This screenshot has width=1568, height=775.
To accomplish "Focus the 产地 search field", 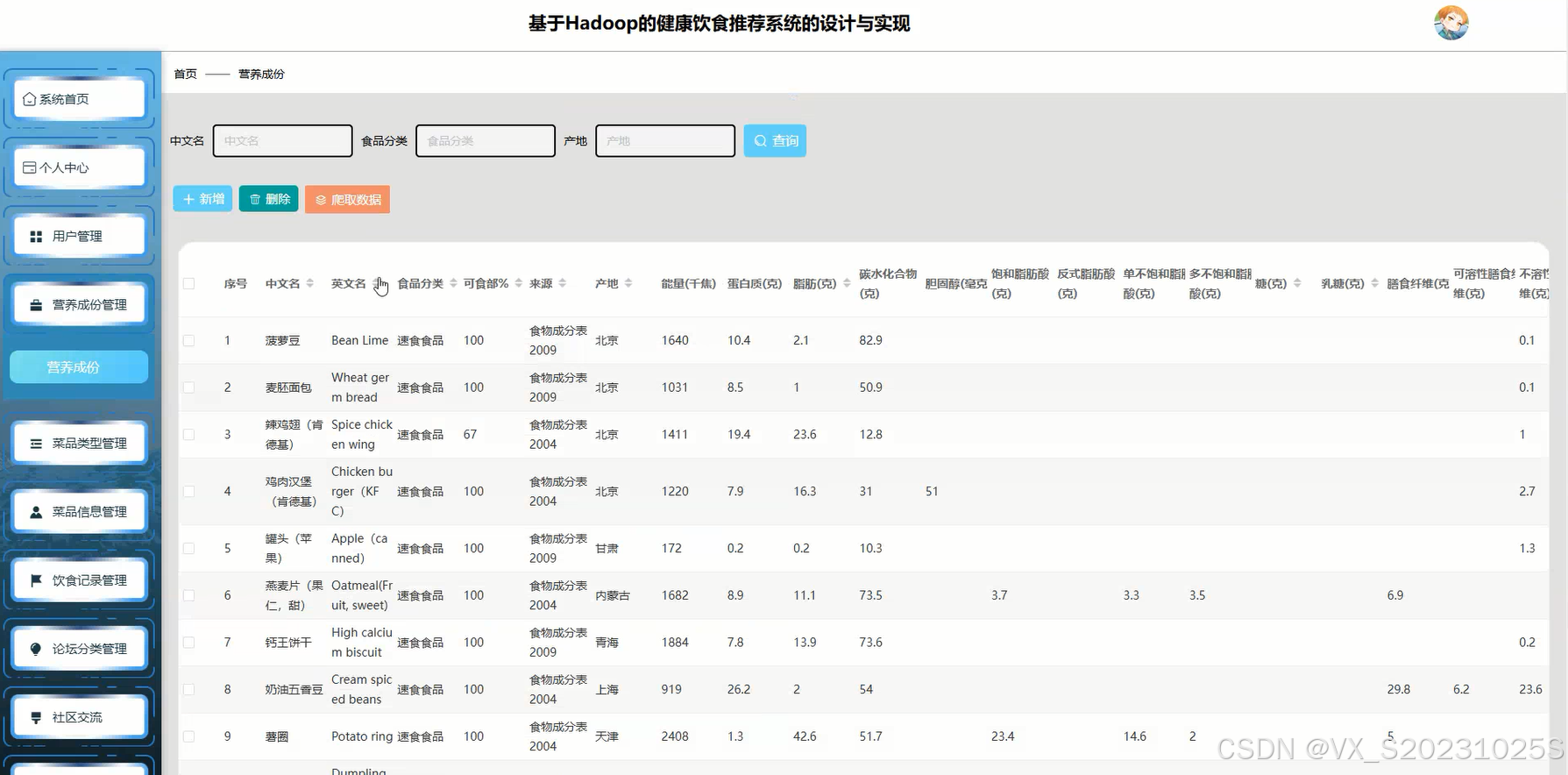I will [665, 140].
